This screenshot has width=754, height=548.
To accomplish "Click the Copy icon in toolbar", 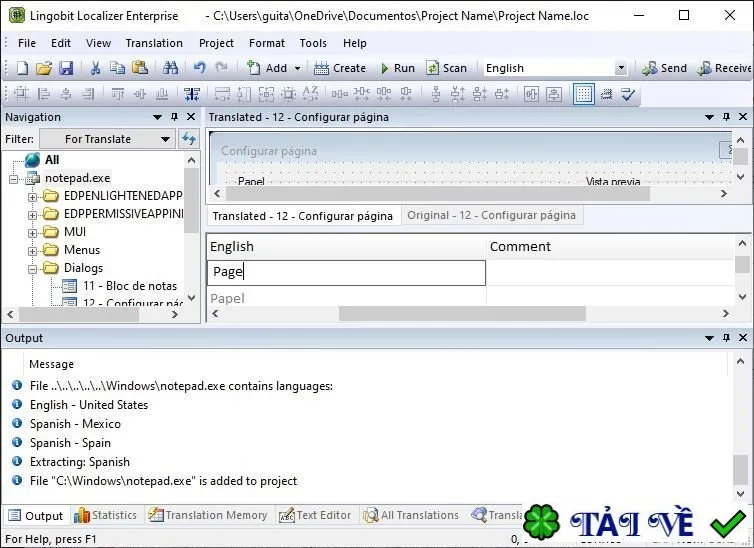I will [117, 68].
